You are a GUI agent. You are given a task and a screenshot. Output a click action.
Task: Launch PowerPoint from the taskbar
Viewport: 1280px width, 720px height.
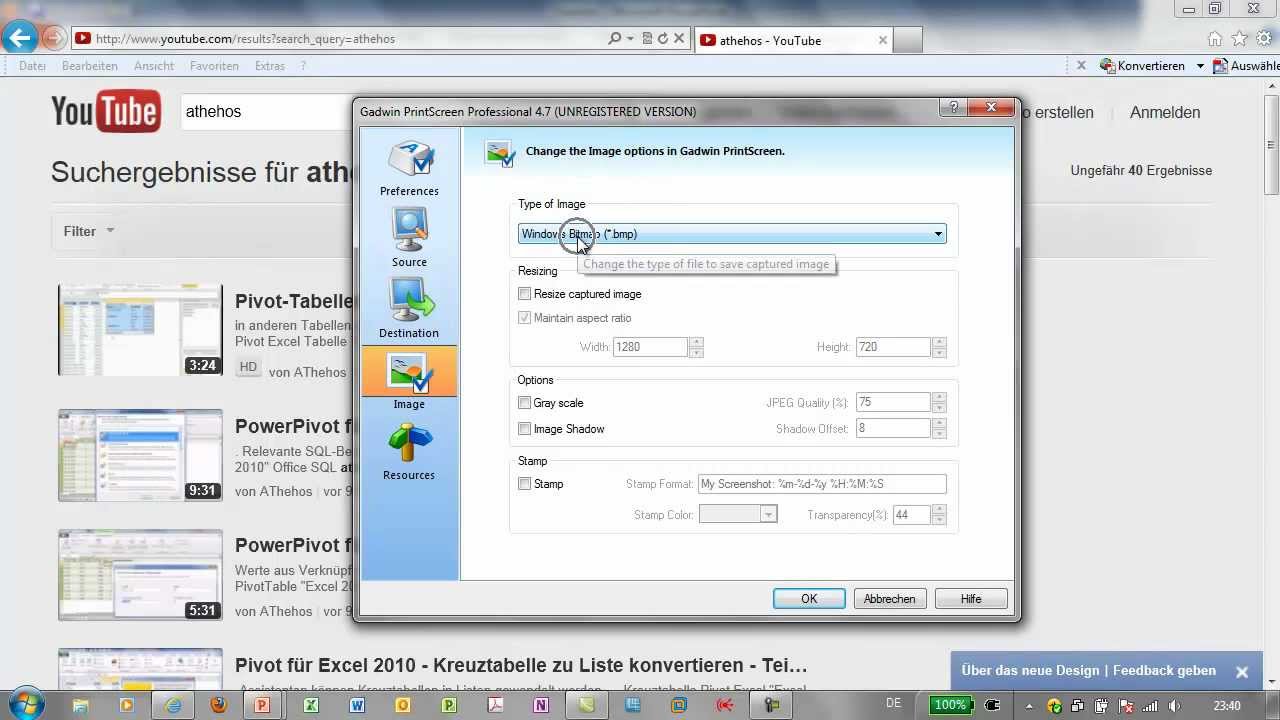click(262, 705)
